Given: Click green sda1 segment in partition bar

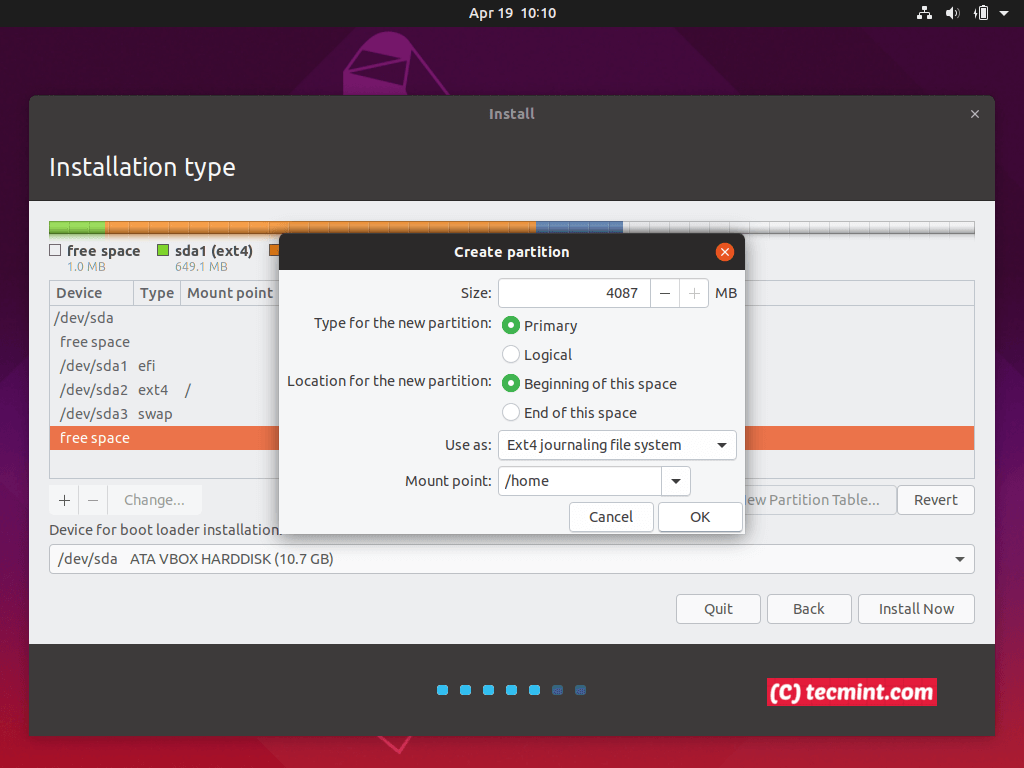Looking at the screenshot, I should click(77, 227).
